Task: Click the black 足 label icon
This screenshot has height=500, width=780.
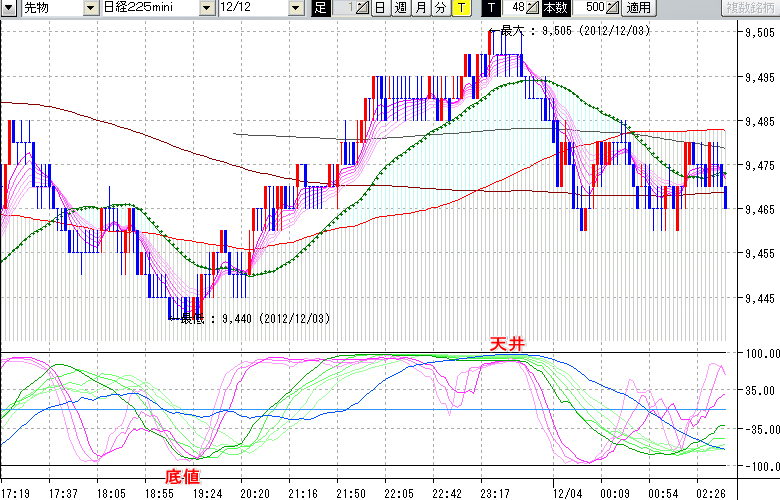Action: (x=320, y=8)
